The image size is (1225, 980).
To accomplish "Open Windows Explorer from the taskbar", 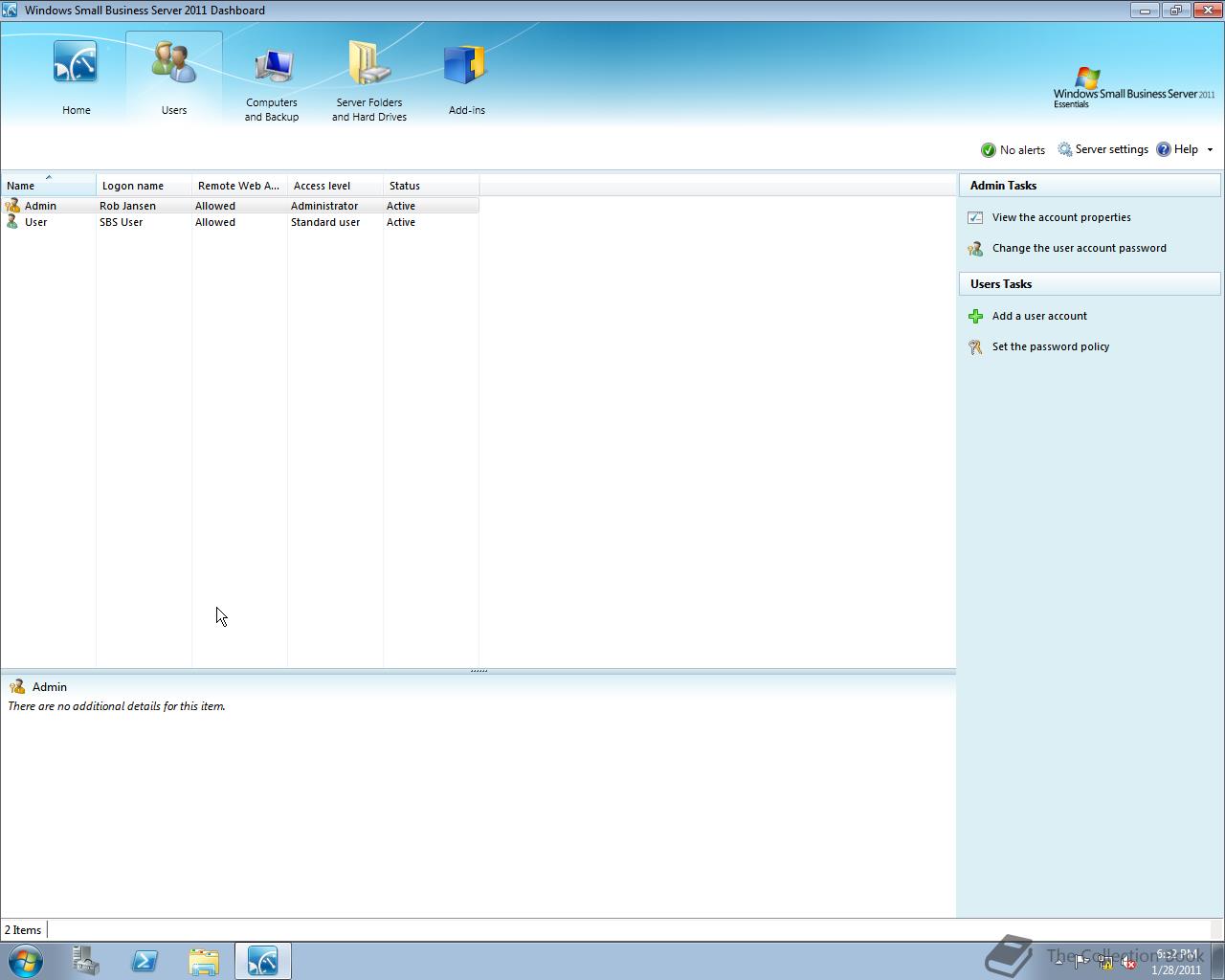I will coord(204,961).
